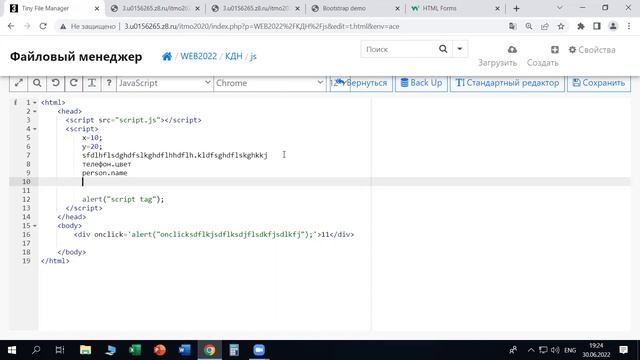Open Word from taskbar

pos(184,350)
